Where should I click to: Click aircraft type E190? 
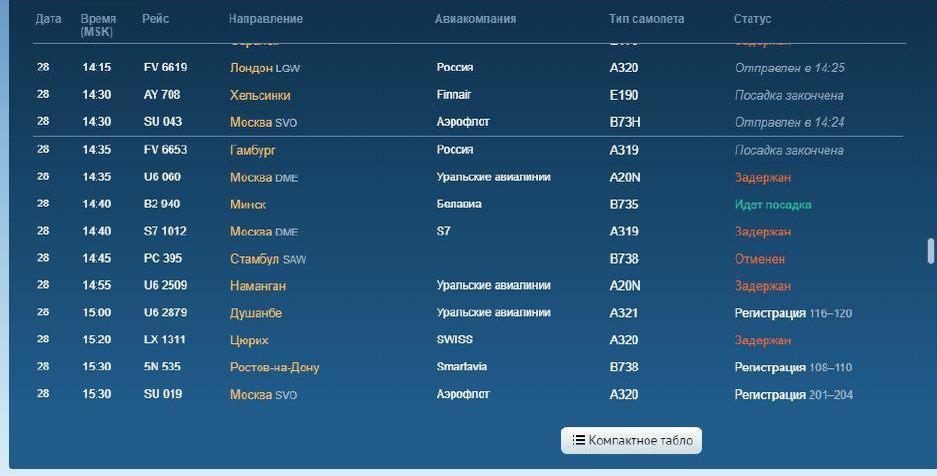point(624,96)
